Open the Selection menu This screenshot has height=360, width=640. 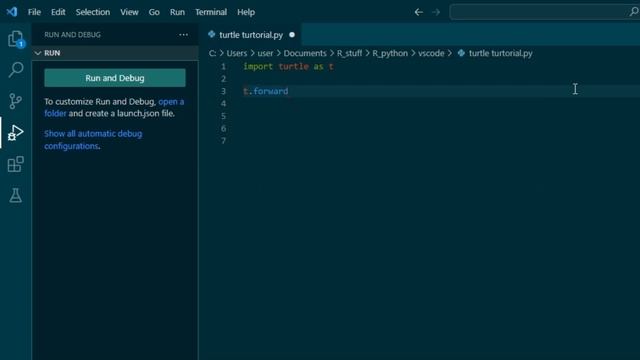point(93,12)
